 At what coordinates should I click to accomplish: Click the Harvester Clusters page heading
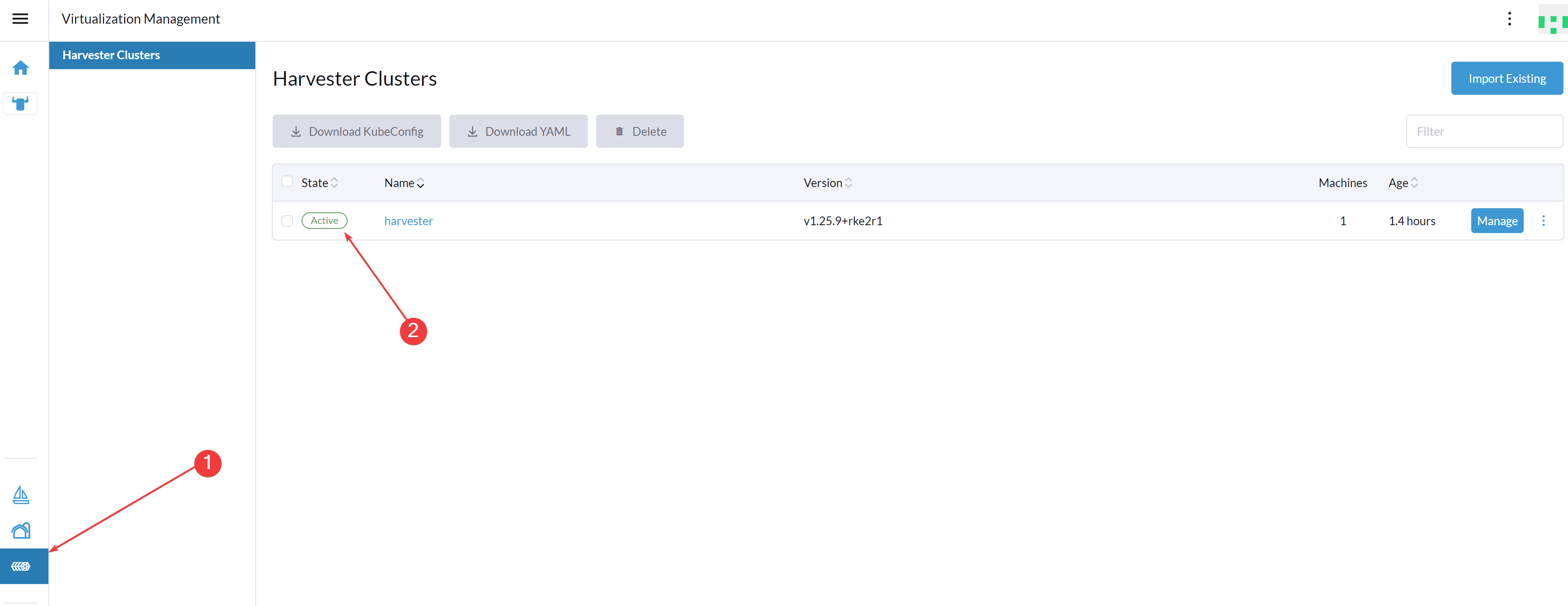tap(354, 79)
